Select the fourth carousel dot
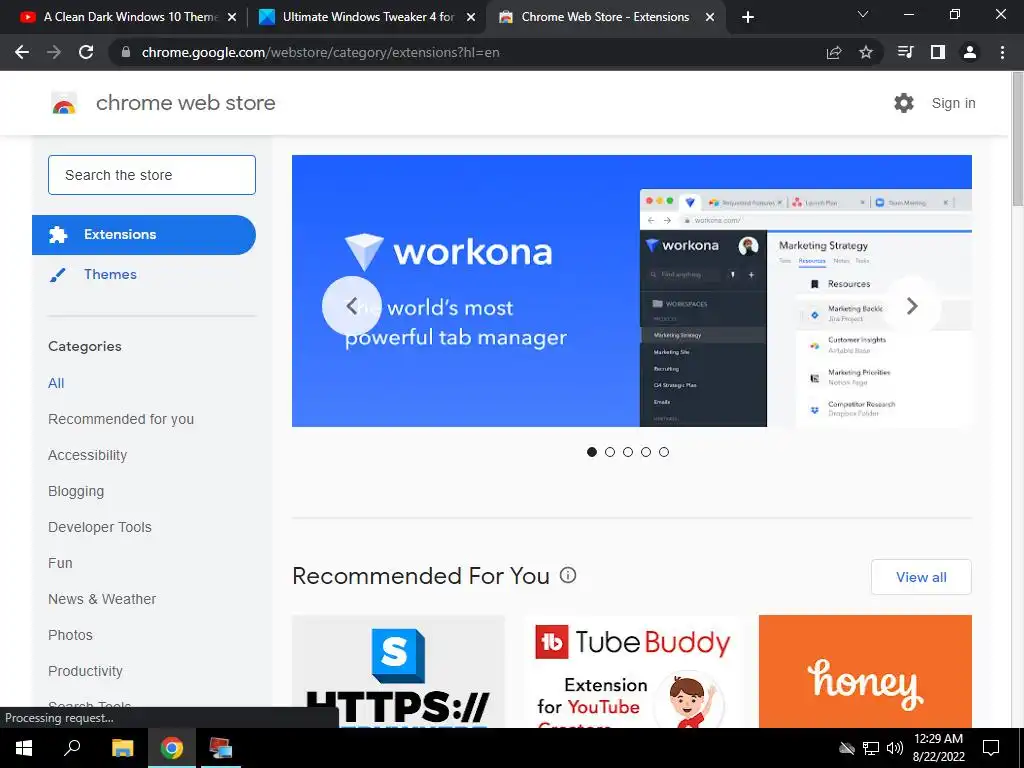 click(x=646, y=452)
